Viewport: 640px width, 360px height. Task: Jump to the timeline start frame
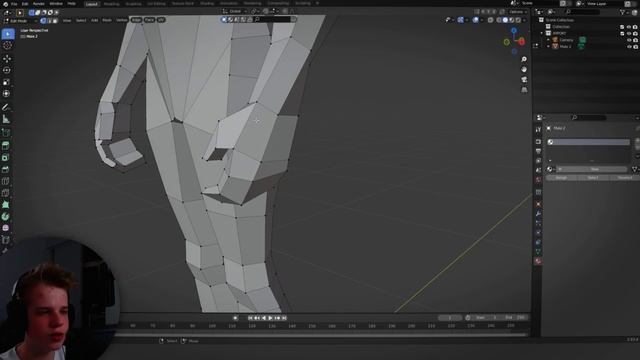coord(250,318)
